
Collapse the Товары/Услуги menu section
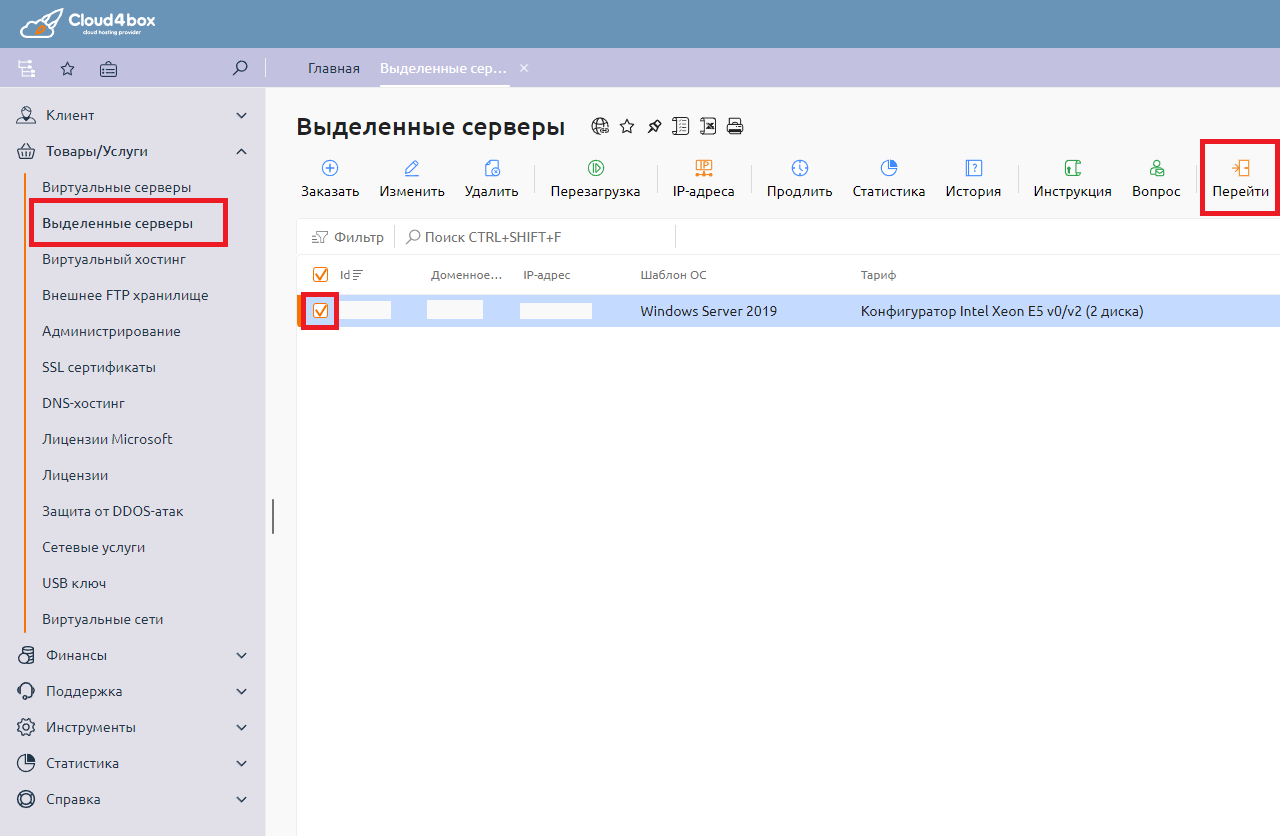[x=132, y=151]
